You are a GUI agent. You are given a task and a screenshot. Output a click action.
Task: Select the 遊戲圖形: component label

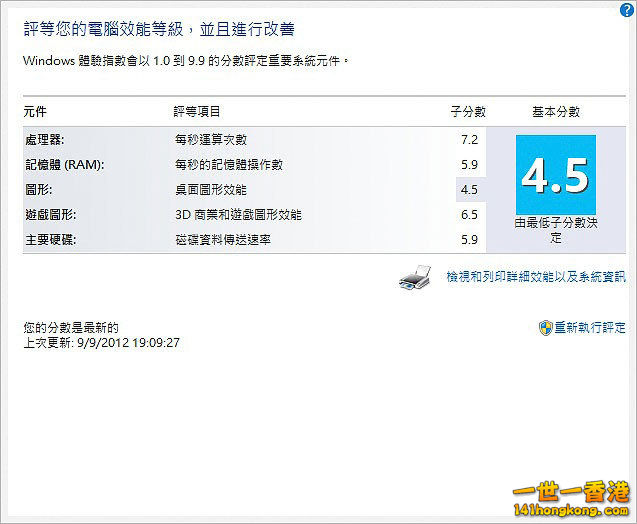click(51, 214)
